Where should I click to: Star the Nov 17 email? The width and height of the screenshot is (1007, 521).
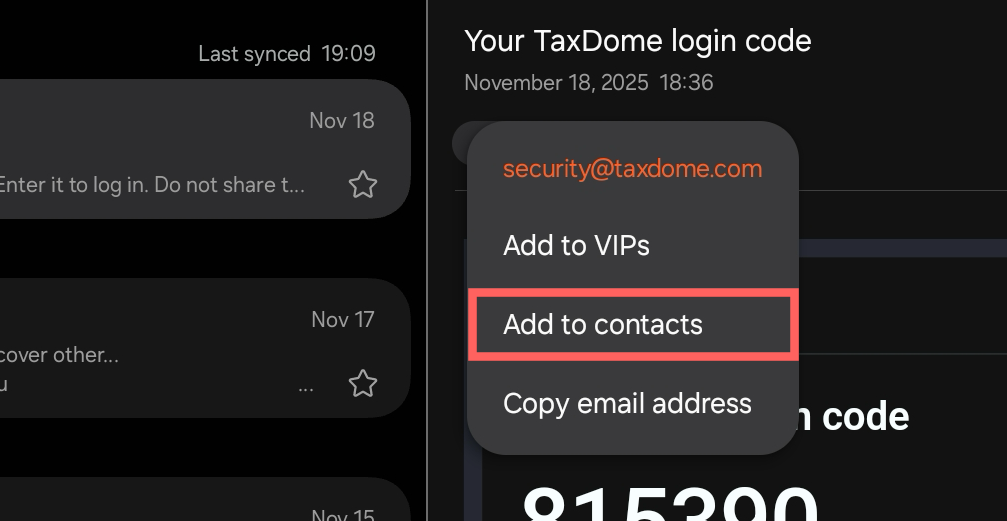coord(362,383)
